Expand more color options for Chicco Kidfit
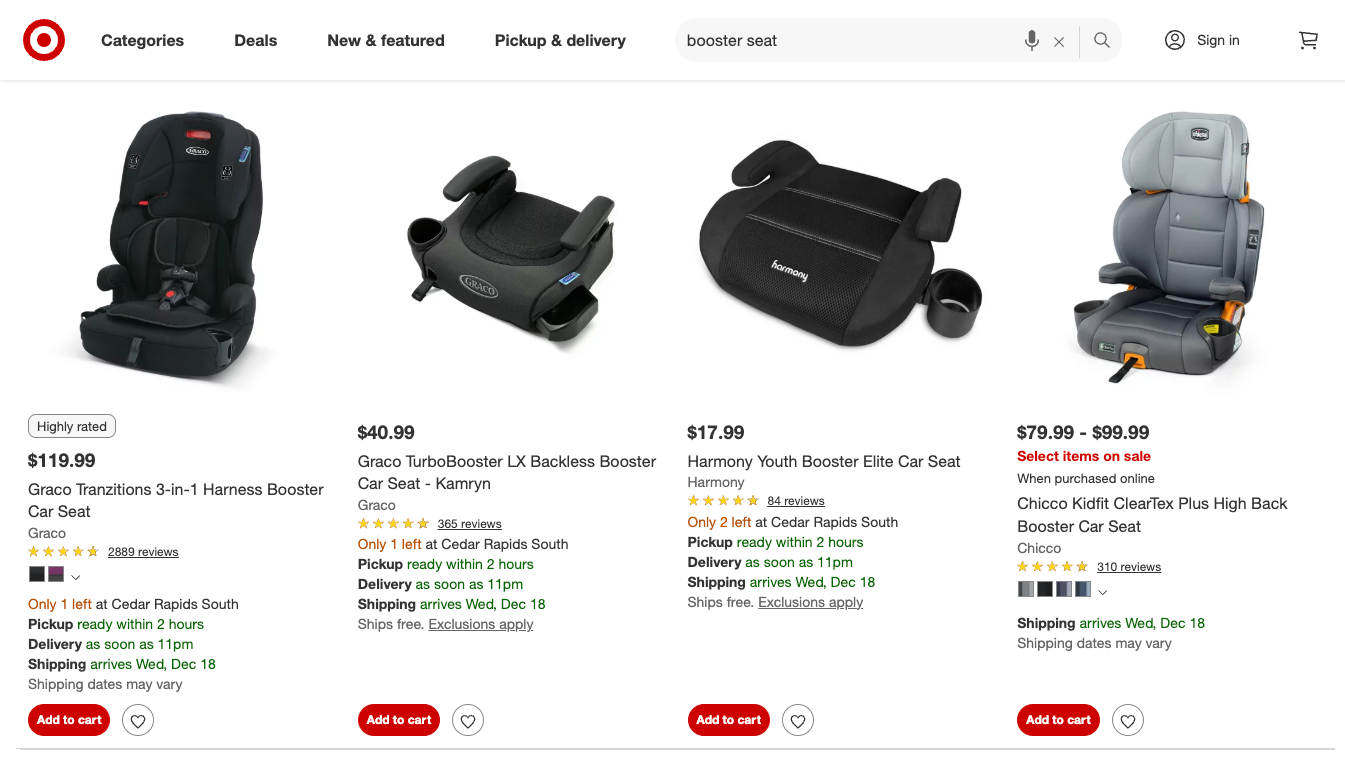Screen dimensions: 1345x760 1103,590
